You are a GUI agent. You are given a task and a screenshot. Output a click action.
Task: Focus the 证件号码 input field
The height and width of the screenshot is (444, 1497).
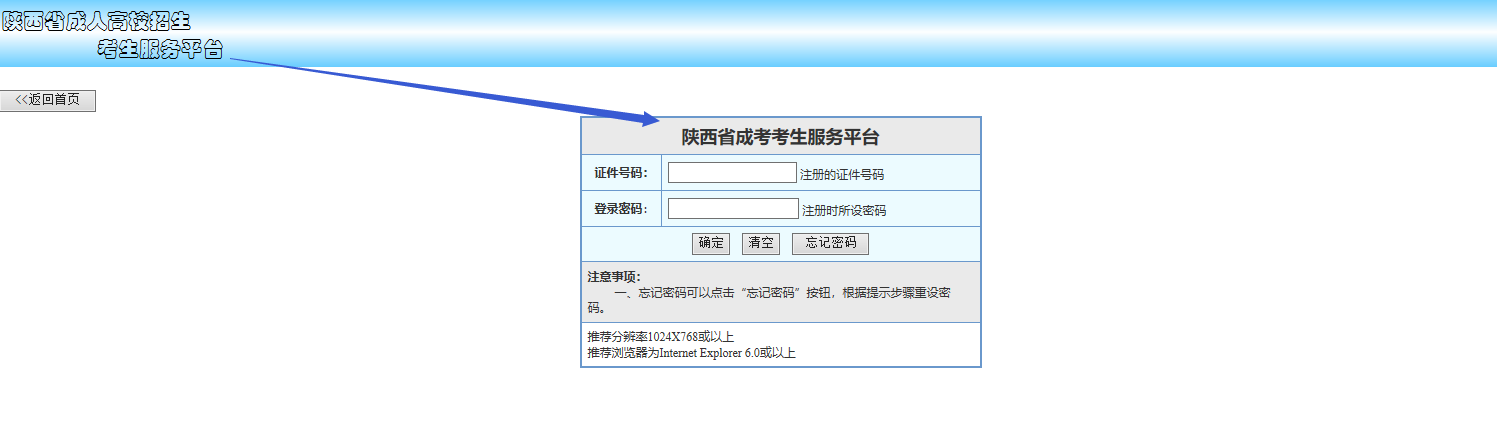(732, 173)
